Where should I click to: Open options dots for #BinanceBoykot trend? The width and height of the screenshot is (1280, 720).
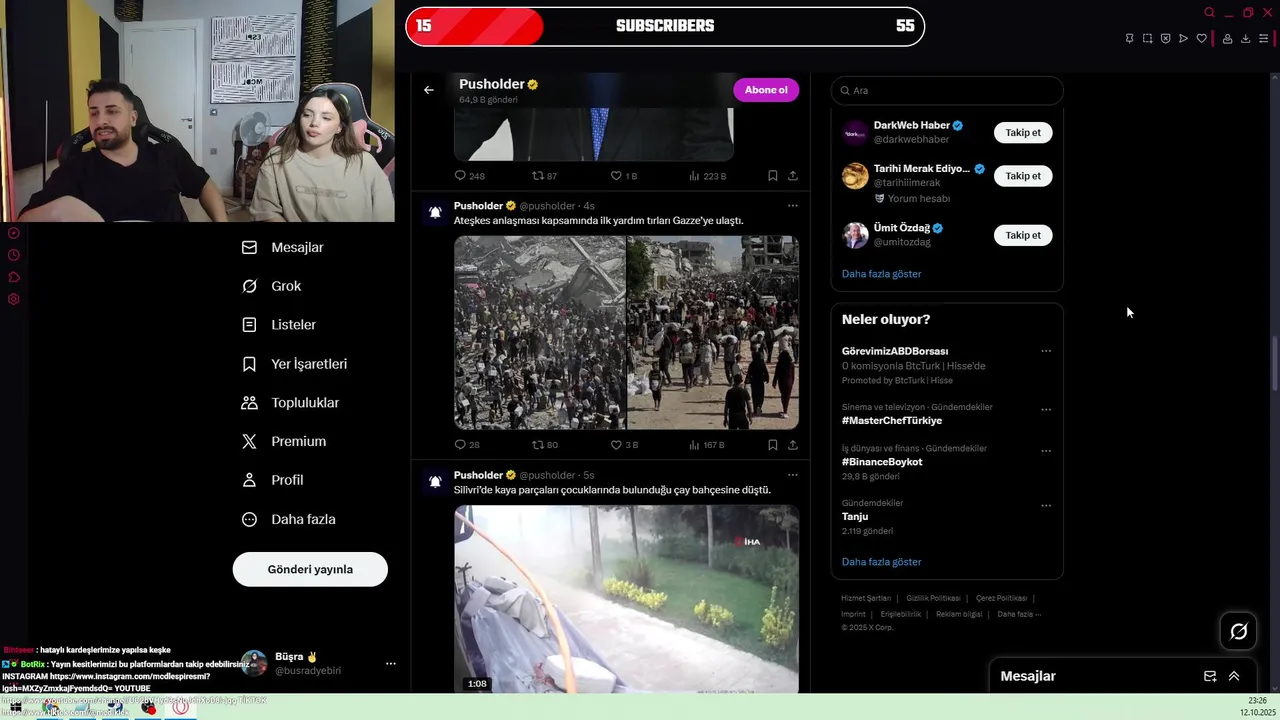point(1046,450)
